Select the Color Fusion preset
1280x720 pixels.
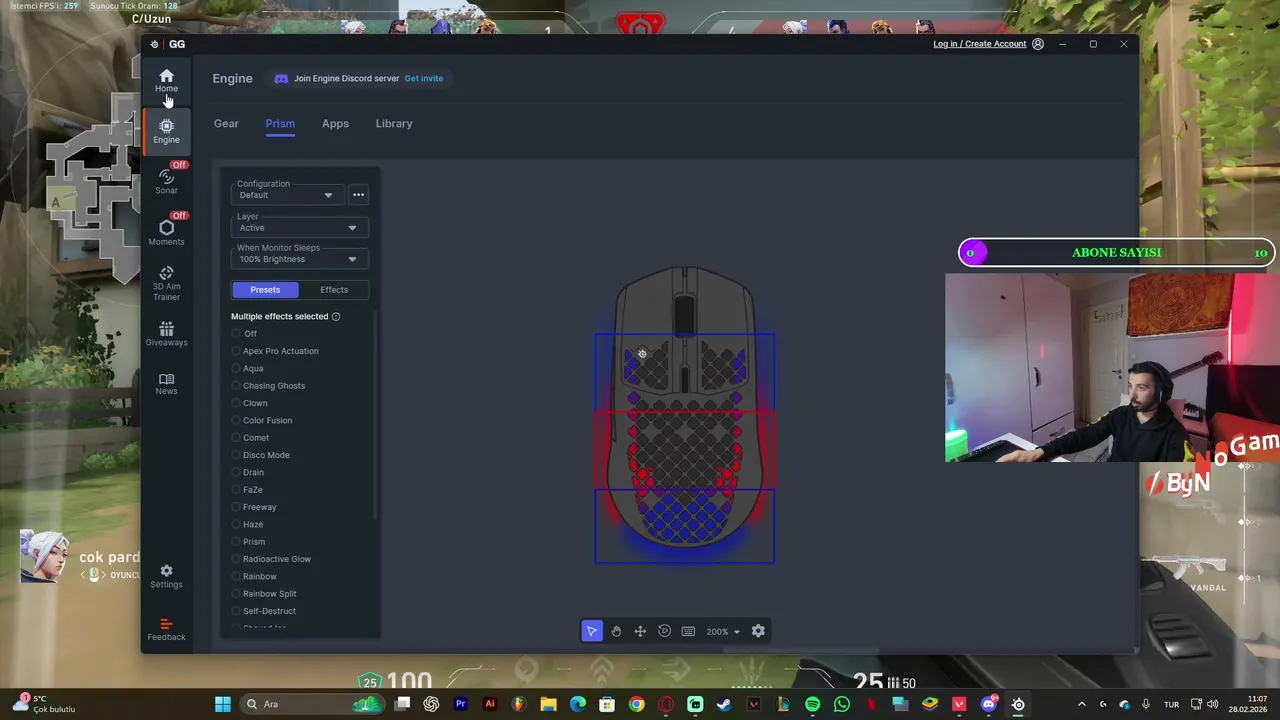pyautogui.click(x=262, y=420)
